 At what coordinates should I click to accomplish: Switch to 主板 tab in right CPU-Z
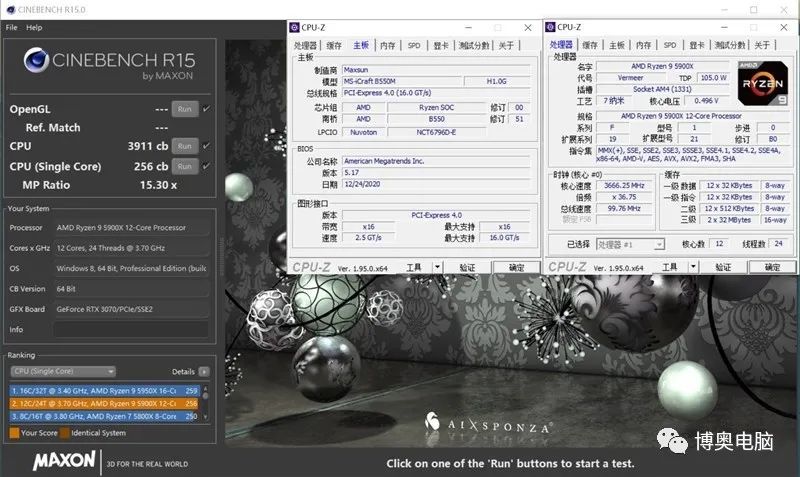click(617, 45)
